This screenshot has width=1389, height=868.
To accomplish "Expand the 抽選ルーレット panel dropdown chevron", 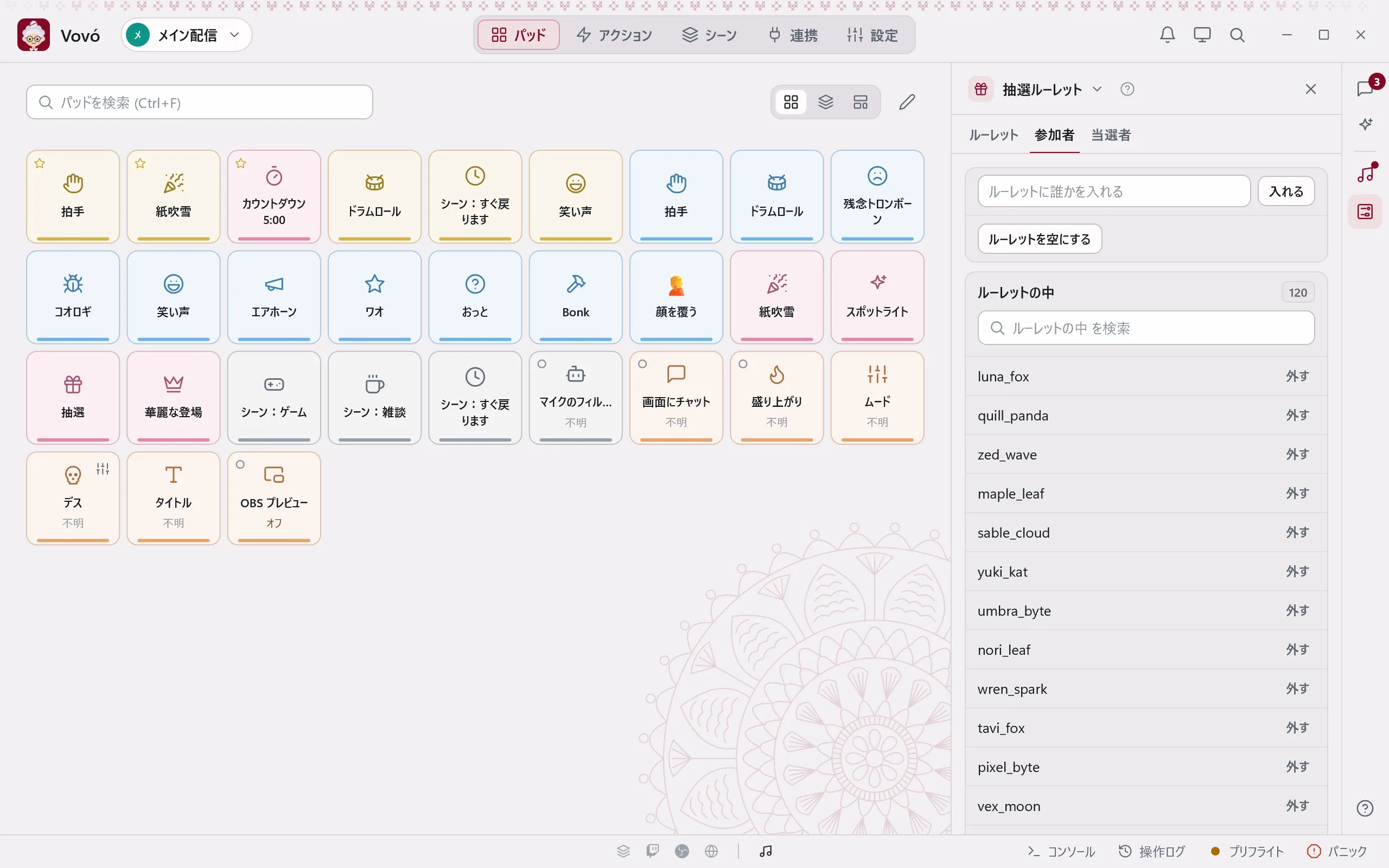I will [x=1097, y=89].
